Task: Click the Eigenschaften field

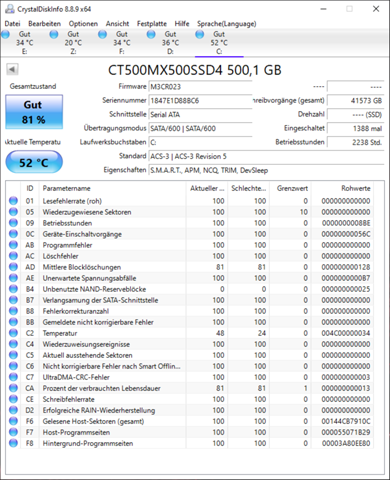Action: pos(266,170)
